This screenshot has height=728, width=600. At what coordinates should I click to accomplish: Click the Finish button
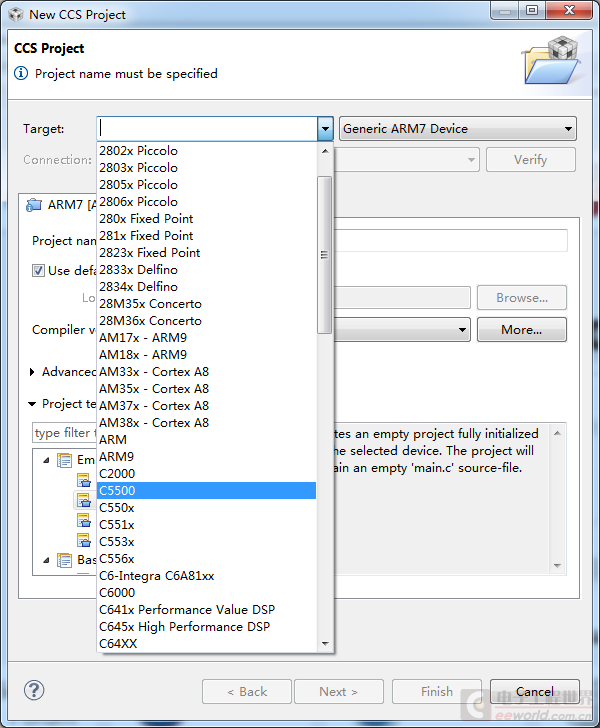click(x=437, y=692)
